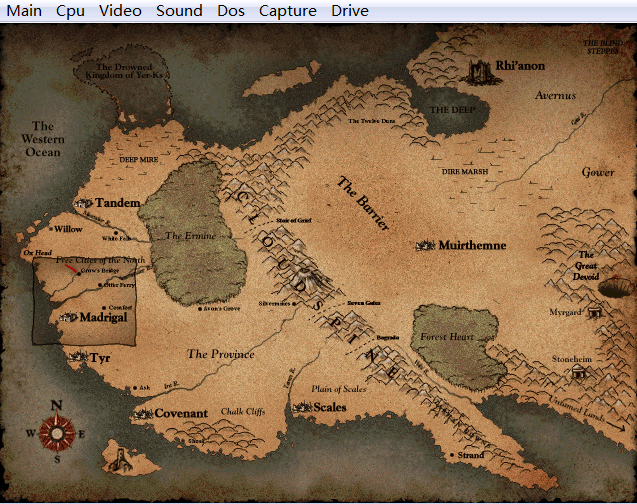The height and width of the screenshot is (504, 637).
Task: Click the "Chalk Cliffs" label
Action: (243, 411)
